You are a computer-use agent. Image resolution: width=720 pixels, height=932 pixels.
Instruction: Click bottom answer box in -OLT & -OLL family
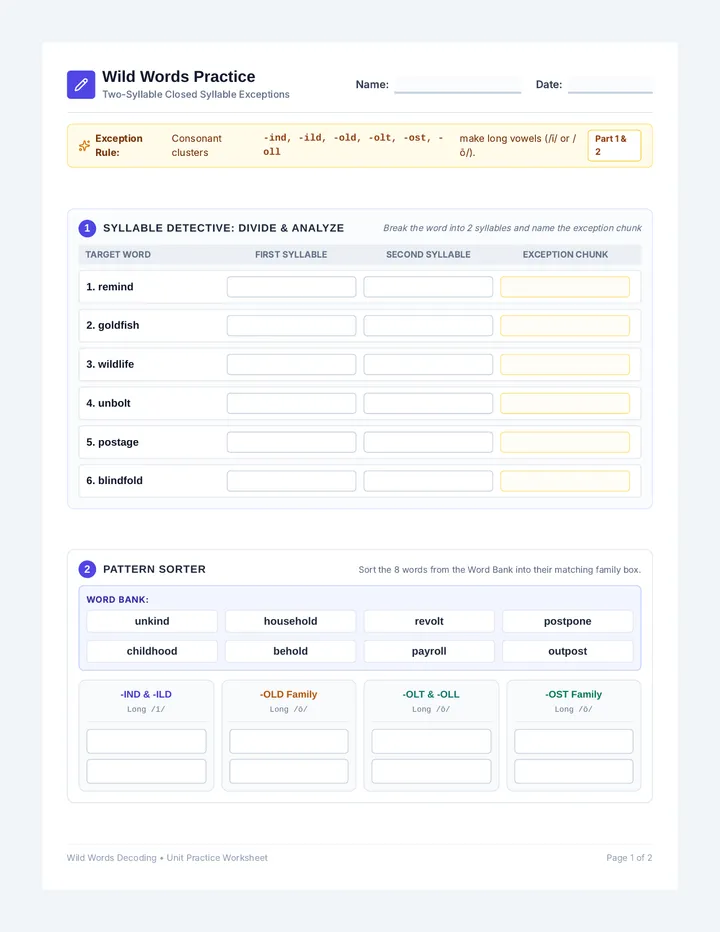[x=432, y=772]
